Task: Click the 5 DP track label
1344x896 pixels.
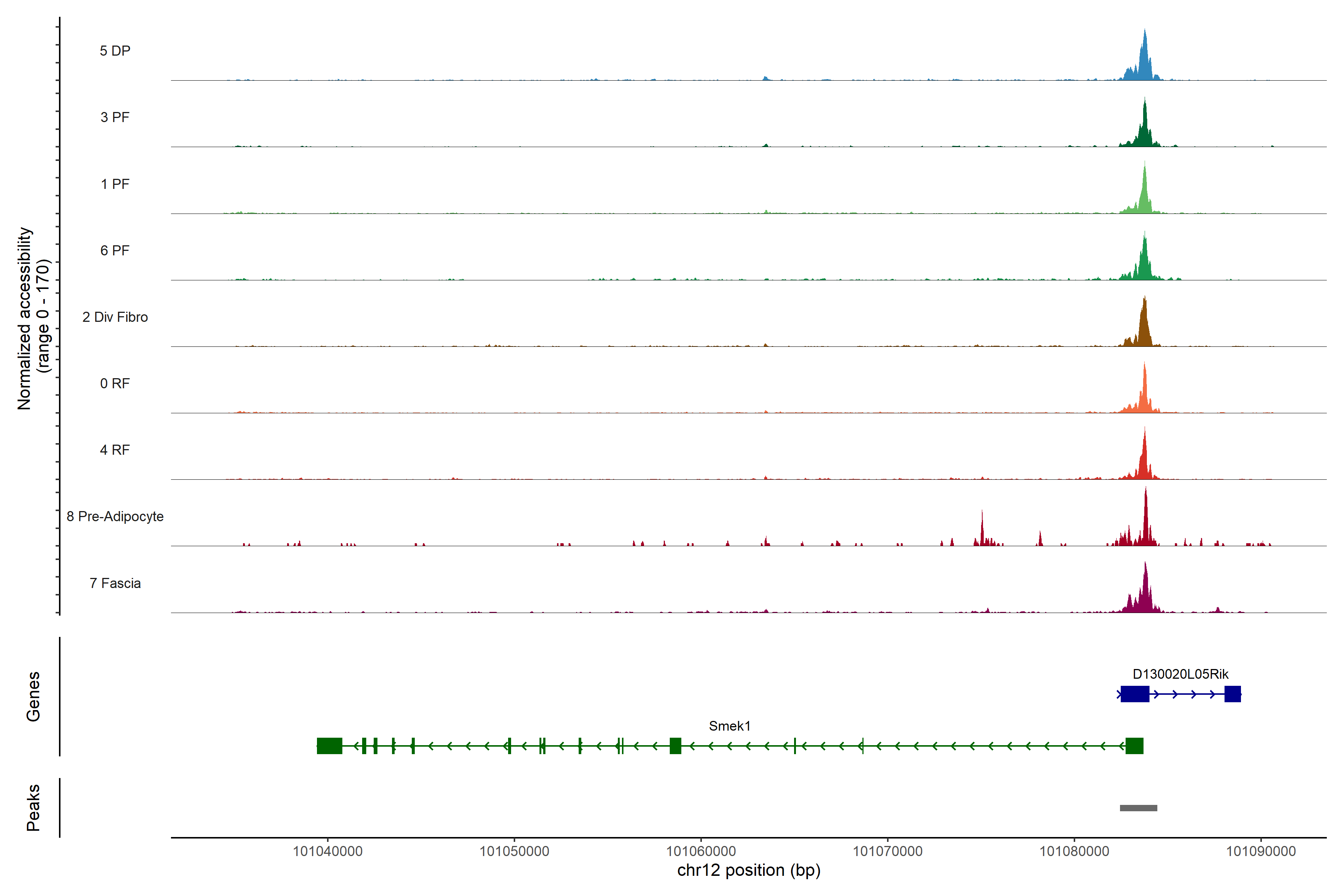Action: pos(115,51)
